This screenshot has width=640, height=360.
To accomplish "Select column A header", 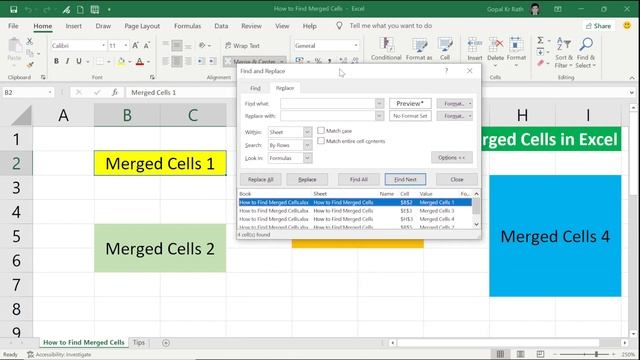I will 63,116.
